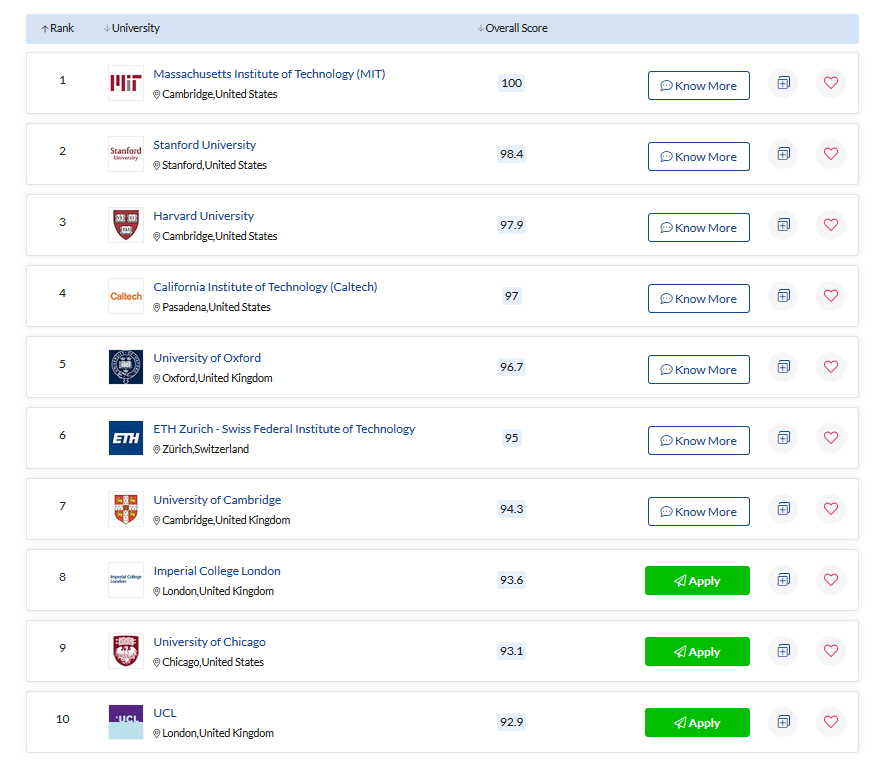Add Caltech to compare list
Screen dimensions: 879x764
pyautogui.click(x=783, y=296)
